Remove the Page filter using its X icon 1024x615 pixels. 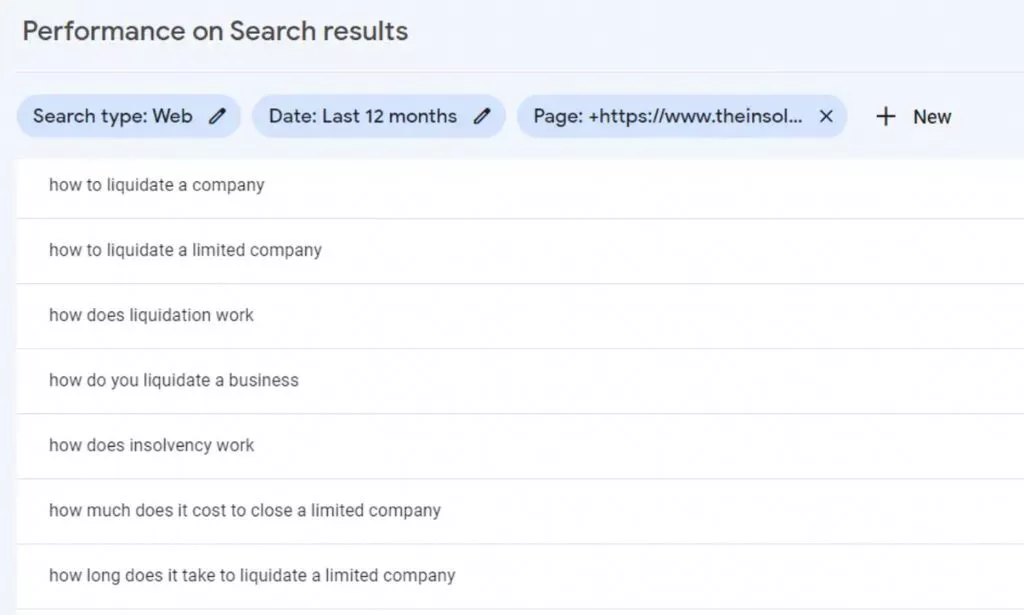click(826, 116)
